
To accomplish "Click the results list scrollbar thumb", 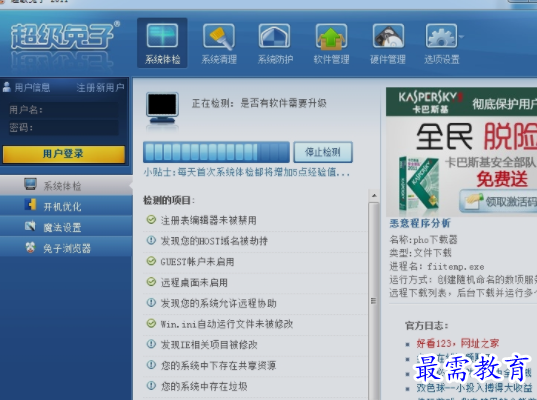I will pos(374,301).
